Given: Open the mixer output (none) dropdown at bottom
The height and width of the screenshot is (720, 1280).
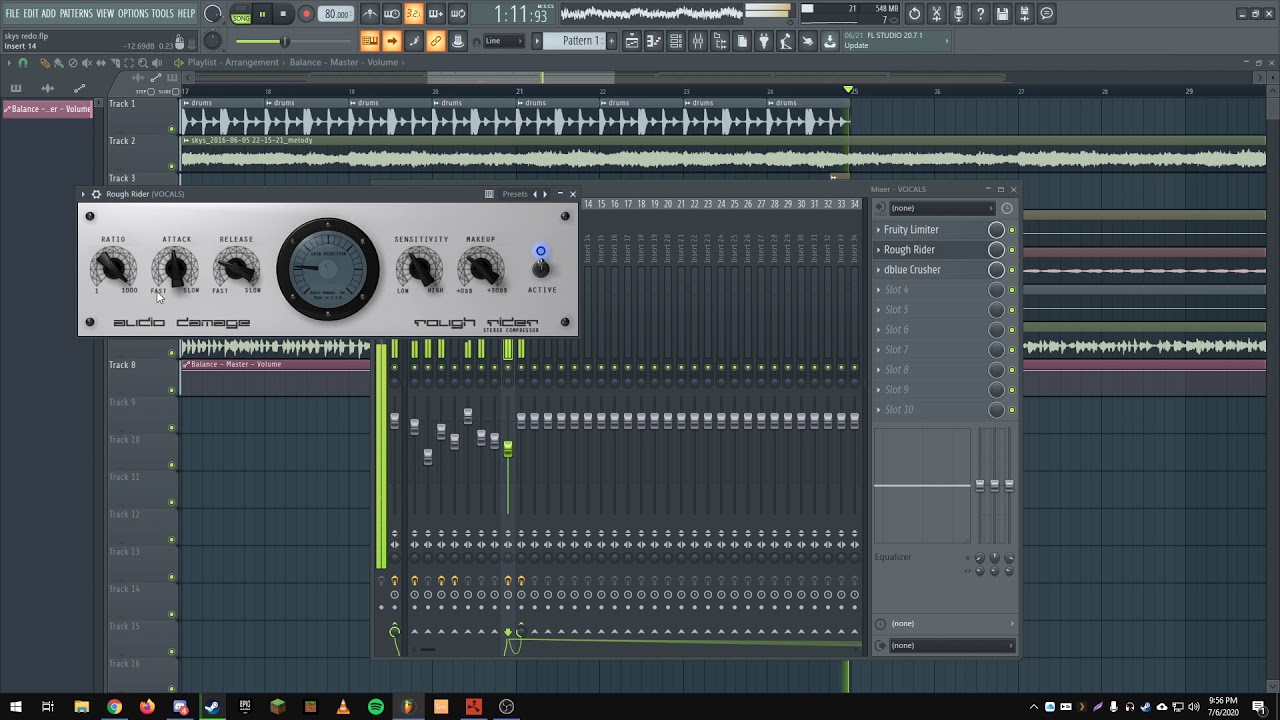Looking at the screenshot, I should point(951,645).
